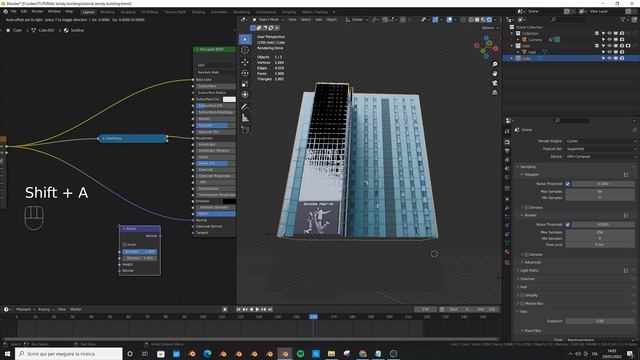The height and width of the screenshot is (360, 640).
Task: Open the Feature Set dropdown
Action: point(601,149)
